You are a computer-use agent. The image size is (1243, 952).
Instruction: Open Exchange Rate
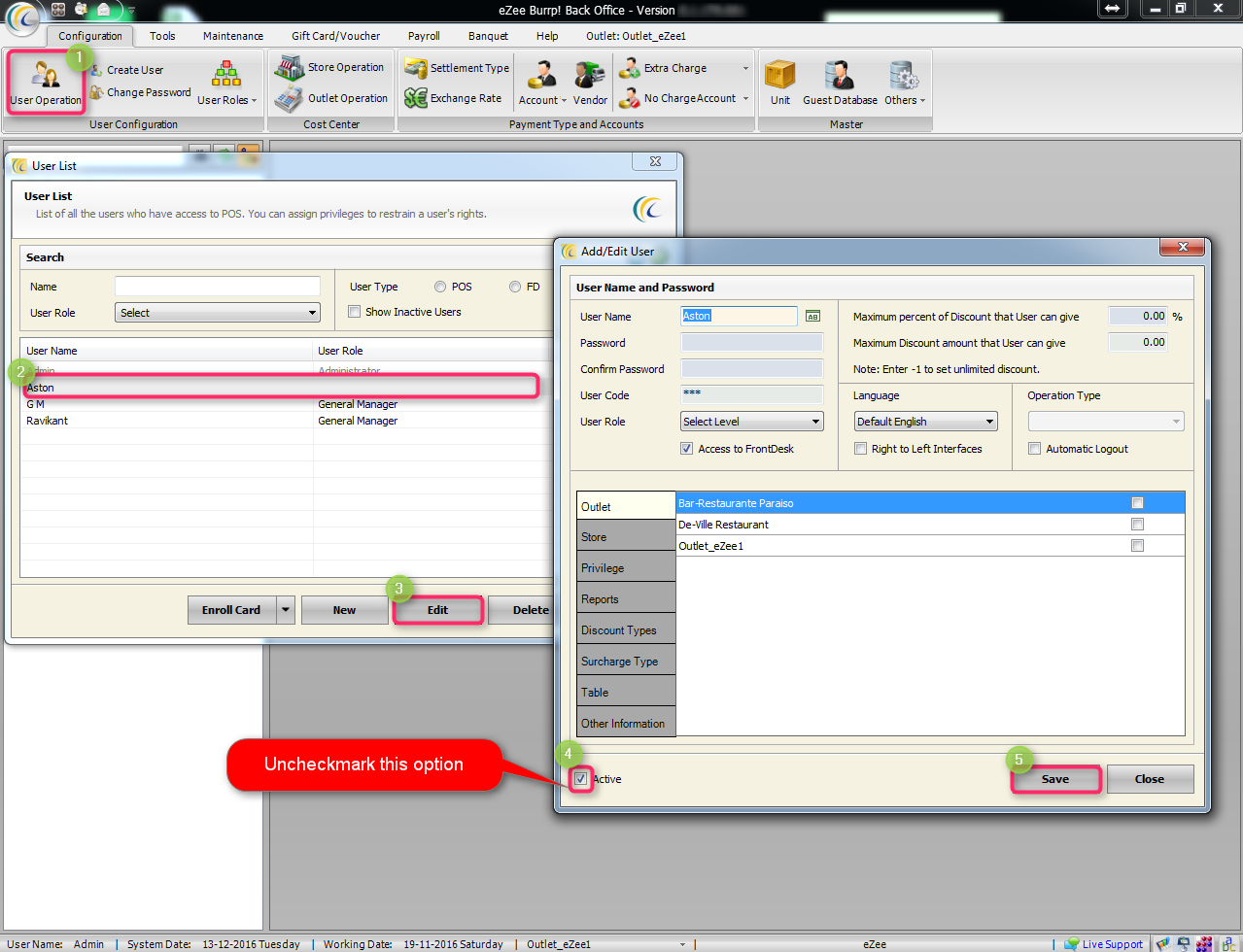click(453, 98)
